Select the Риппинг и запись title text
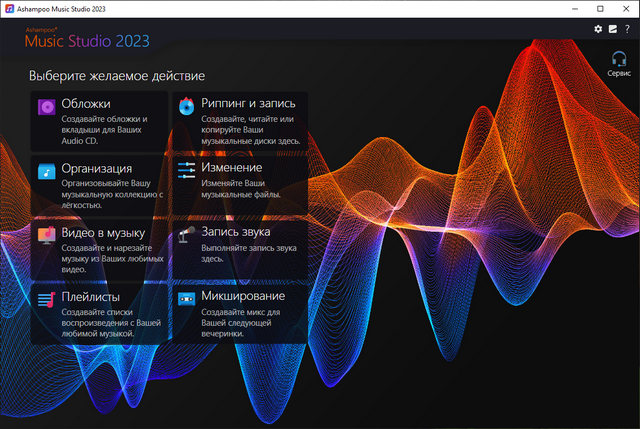640x429 pixels. 249,103
